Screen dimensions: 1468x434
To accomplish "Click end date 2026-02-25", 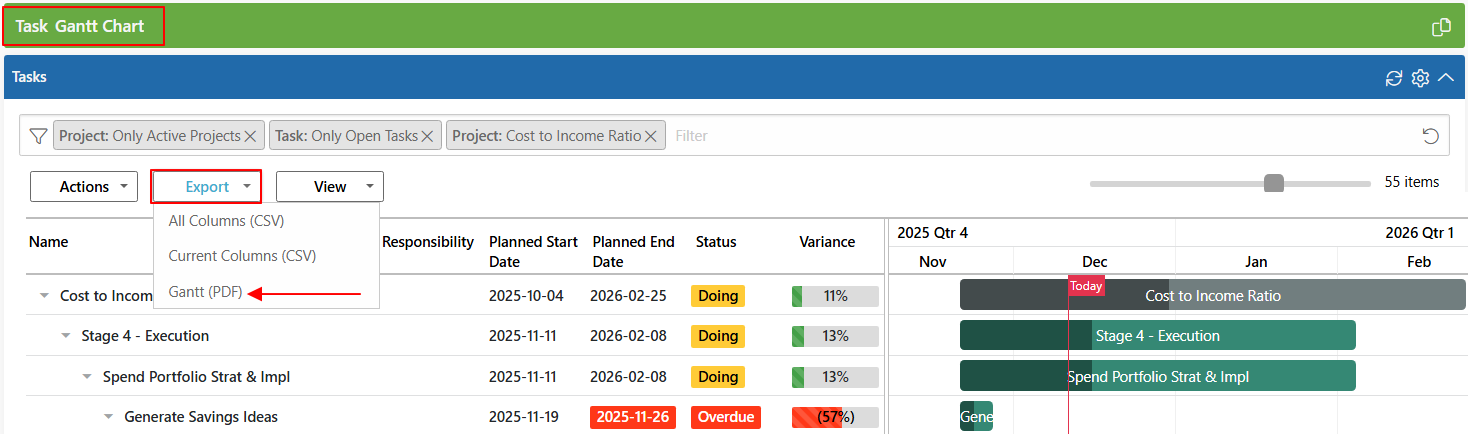I will 629,296.
